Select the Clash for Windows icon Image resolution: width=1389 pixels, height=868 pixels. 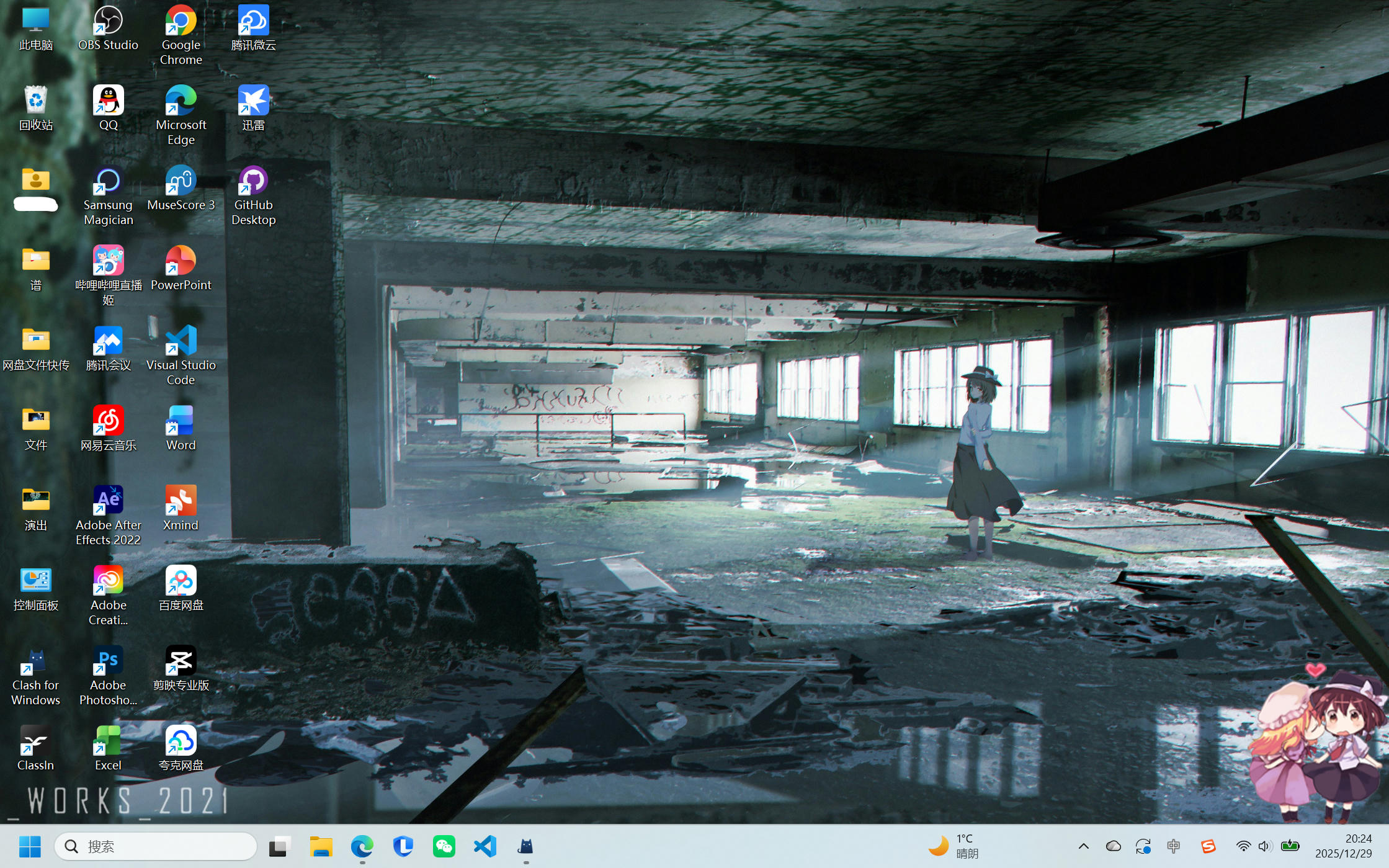coord(35,661)
